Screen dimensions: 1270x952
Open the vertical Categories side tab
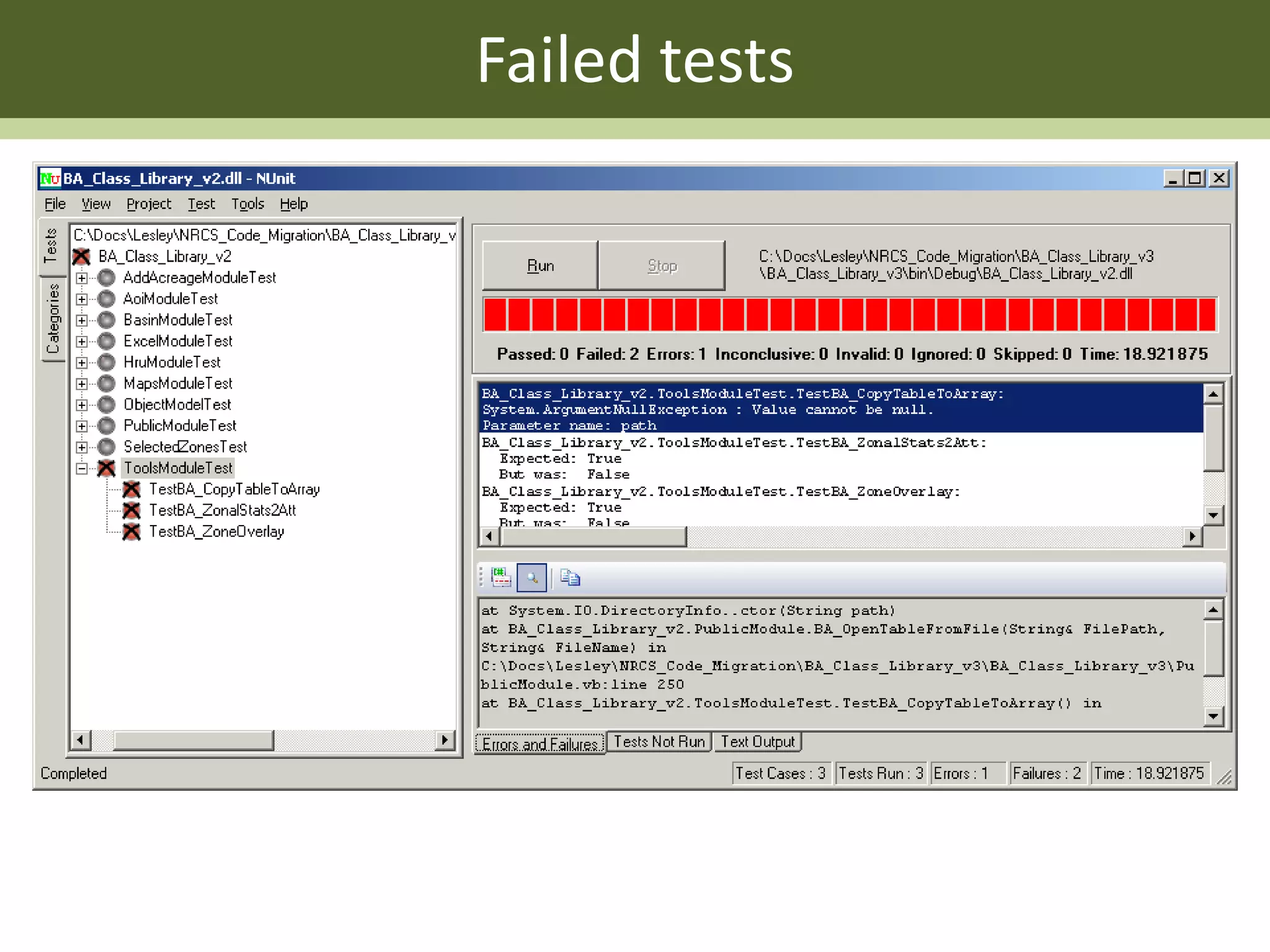[x=53, y=319]
